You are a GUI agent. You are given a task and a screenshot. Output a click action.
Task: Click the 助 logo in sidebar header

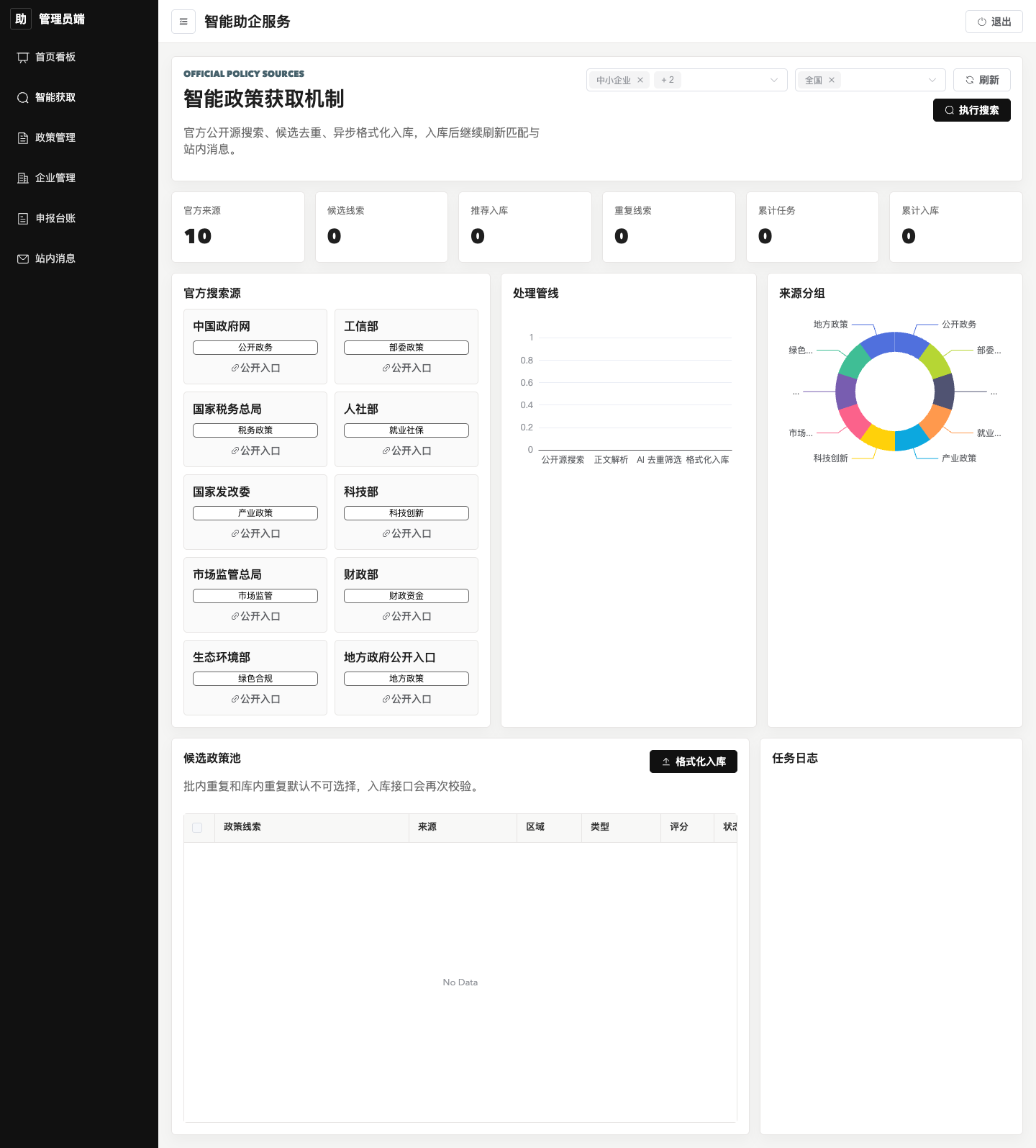(x=21, y=19)
